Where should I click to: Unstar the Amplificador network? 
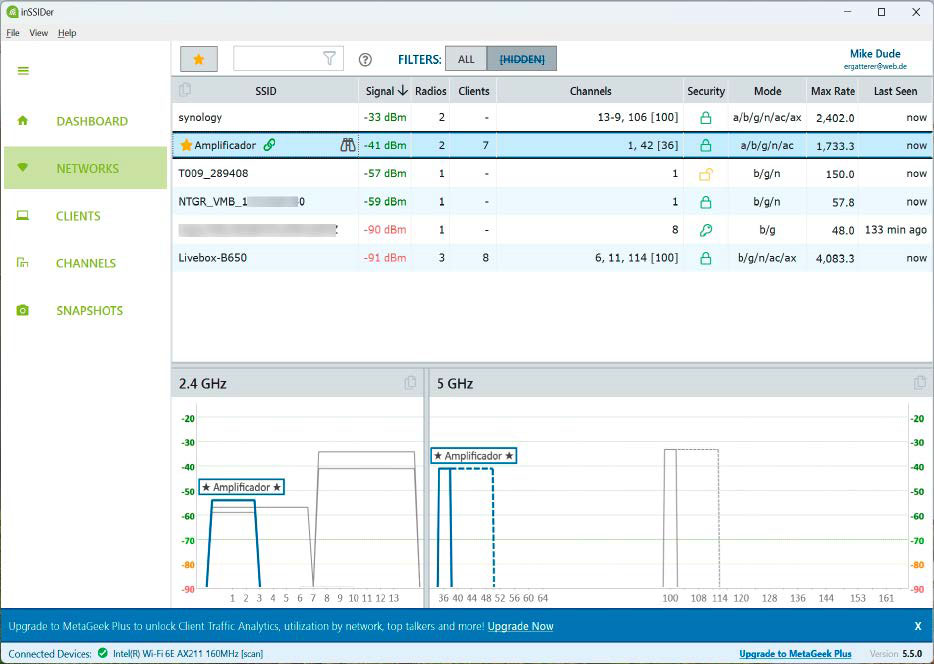(x=186, y=145)
